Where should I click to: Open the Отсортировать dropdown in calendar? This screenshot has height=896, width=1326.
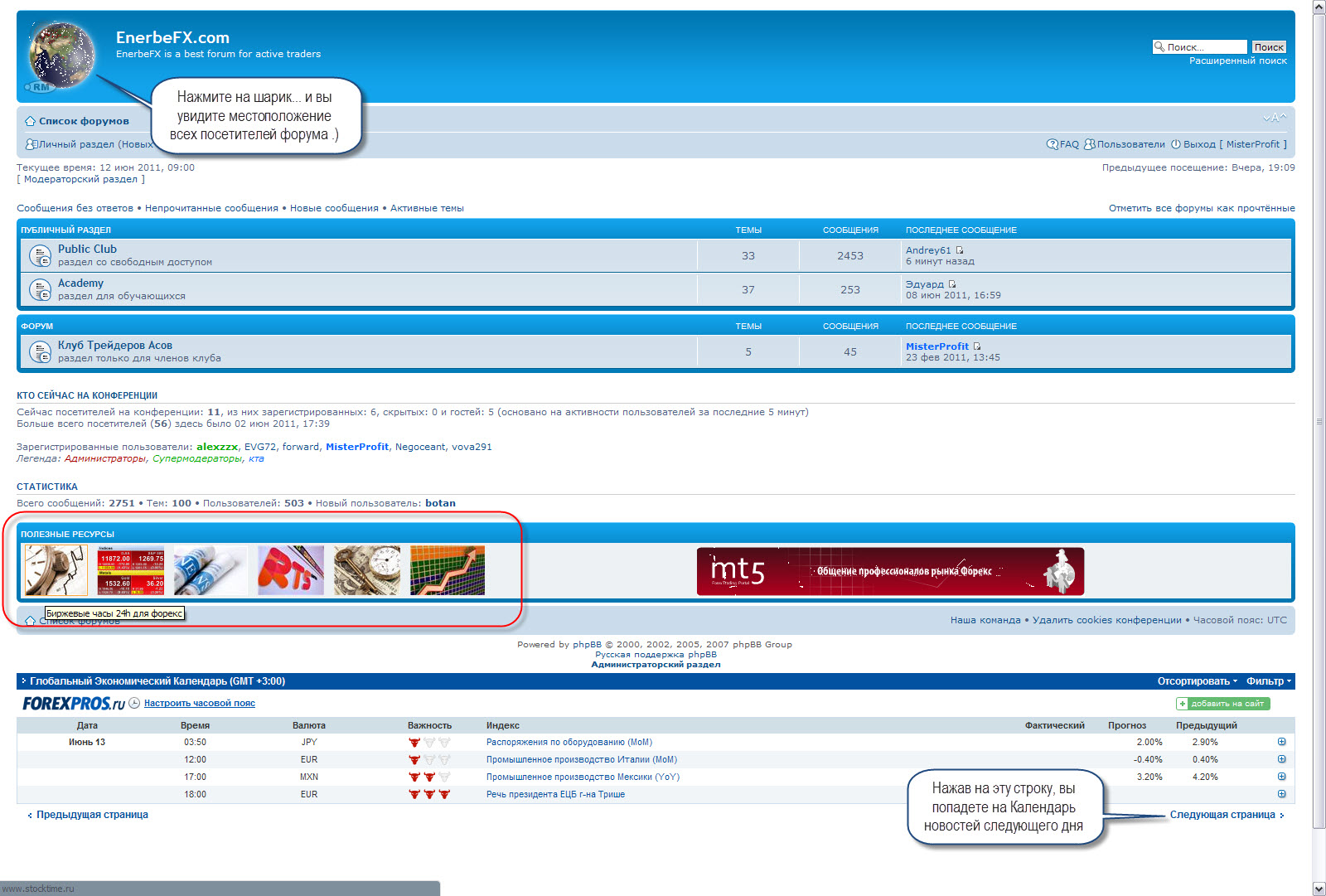coord(1197,681)
